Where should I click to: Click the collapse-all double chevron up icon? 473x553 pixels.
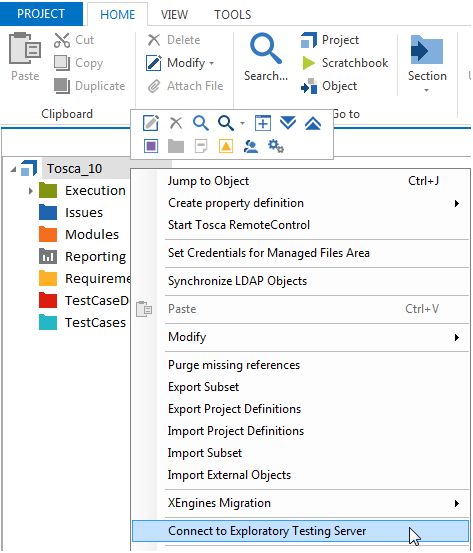pos(313,123)
